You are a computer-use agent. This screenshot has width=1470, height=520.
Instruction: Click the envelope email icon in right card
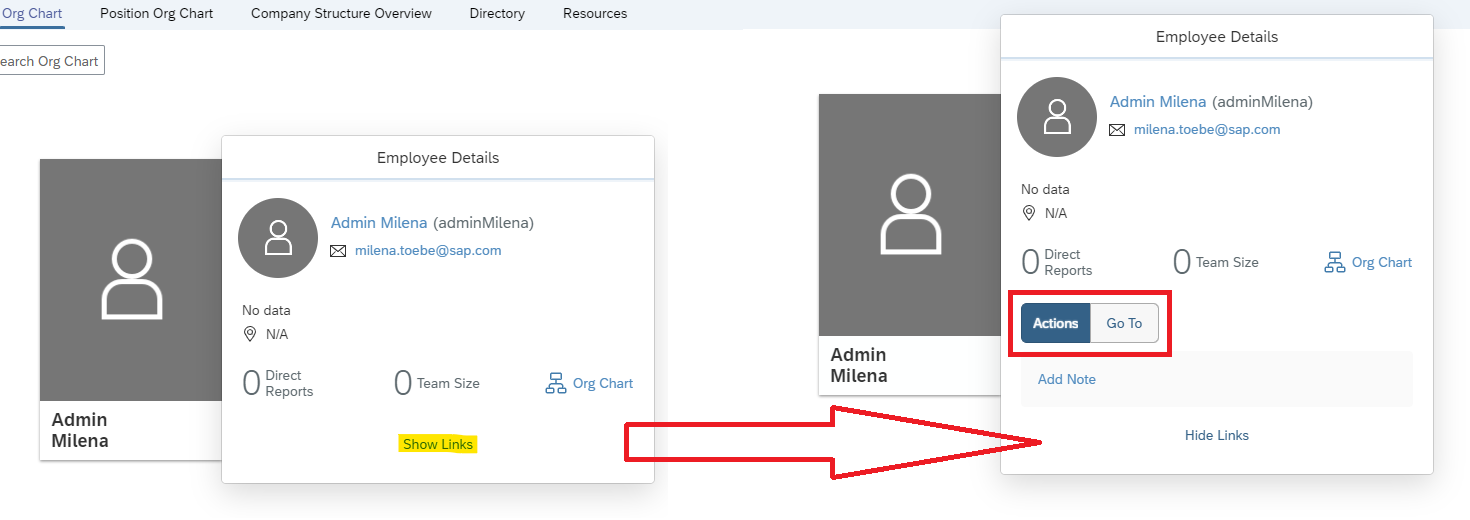[x=1117, y=130]
